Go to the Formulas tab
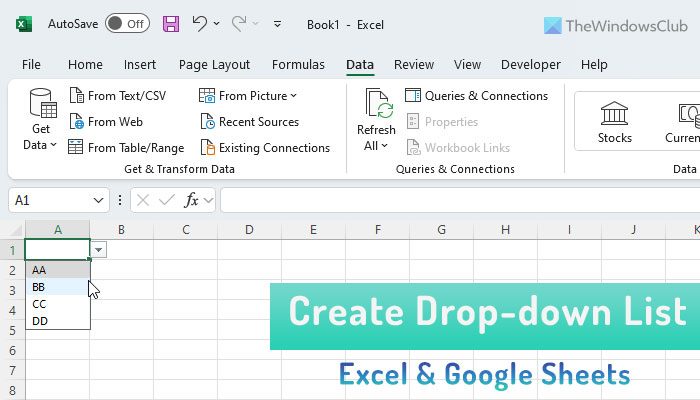Image resolution: width=700 pixels, height=400 pixels. coord(298,65)
